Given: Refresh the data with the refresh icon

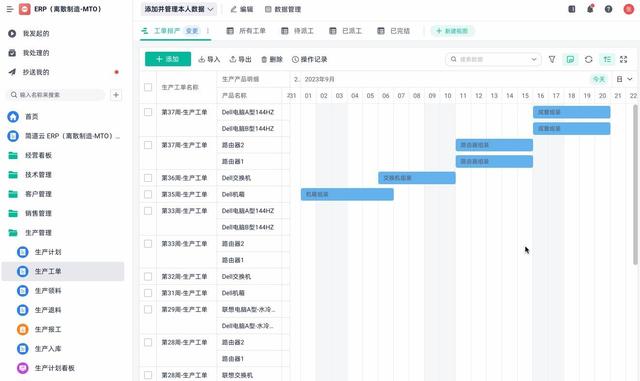Looking at the screenshot, I should (589, 59).
